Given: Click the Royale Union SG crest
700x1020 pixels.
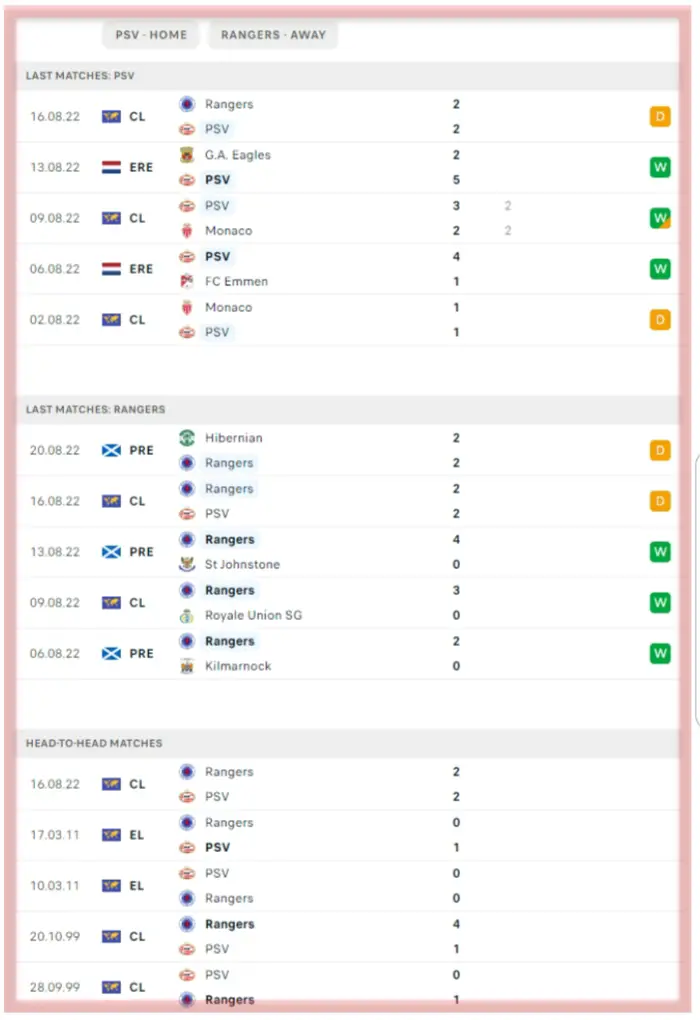Looking at the screenshot, I should [186, 615].
